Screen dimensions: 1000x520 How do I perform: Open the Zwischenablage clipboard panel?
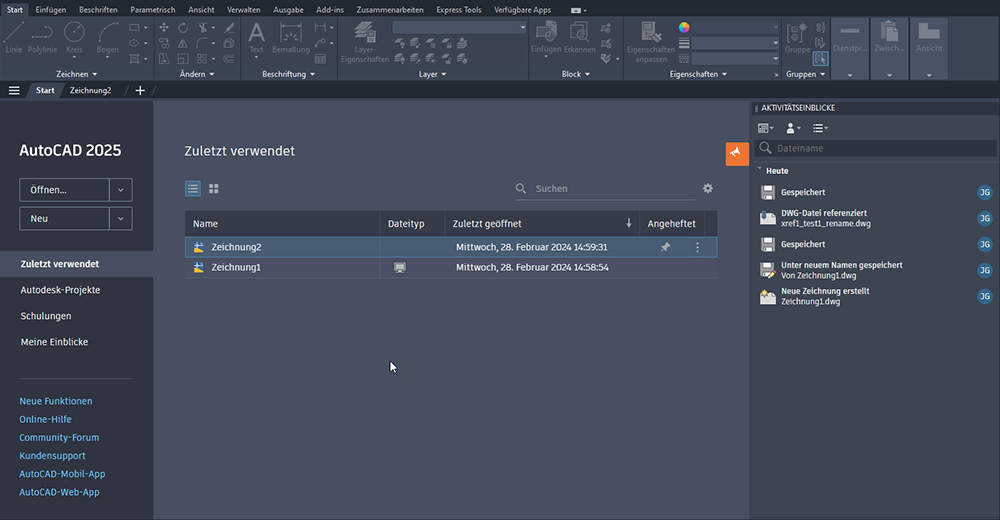[x=889, y=48]
